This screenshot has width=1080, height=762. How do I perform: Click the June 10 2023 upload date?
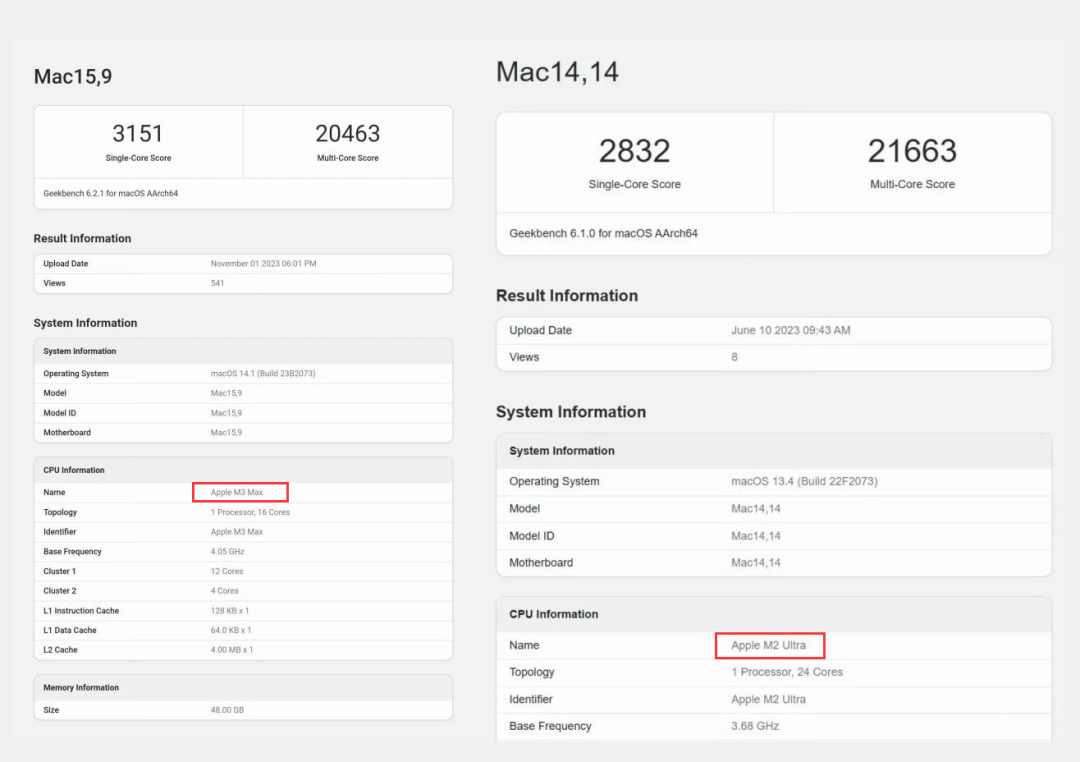coord(790,330)
